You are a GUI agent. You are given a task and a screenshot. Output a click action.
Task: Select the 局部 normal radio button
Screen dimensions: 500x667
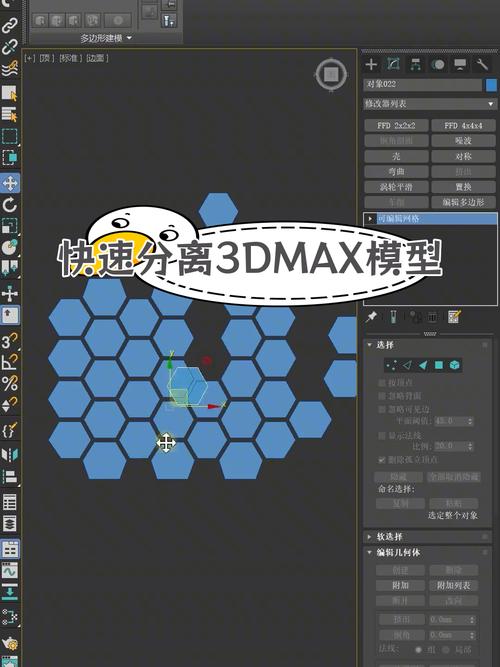coord(446,650)
